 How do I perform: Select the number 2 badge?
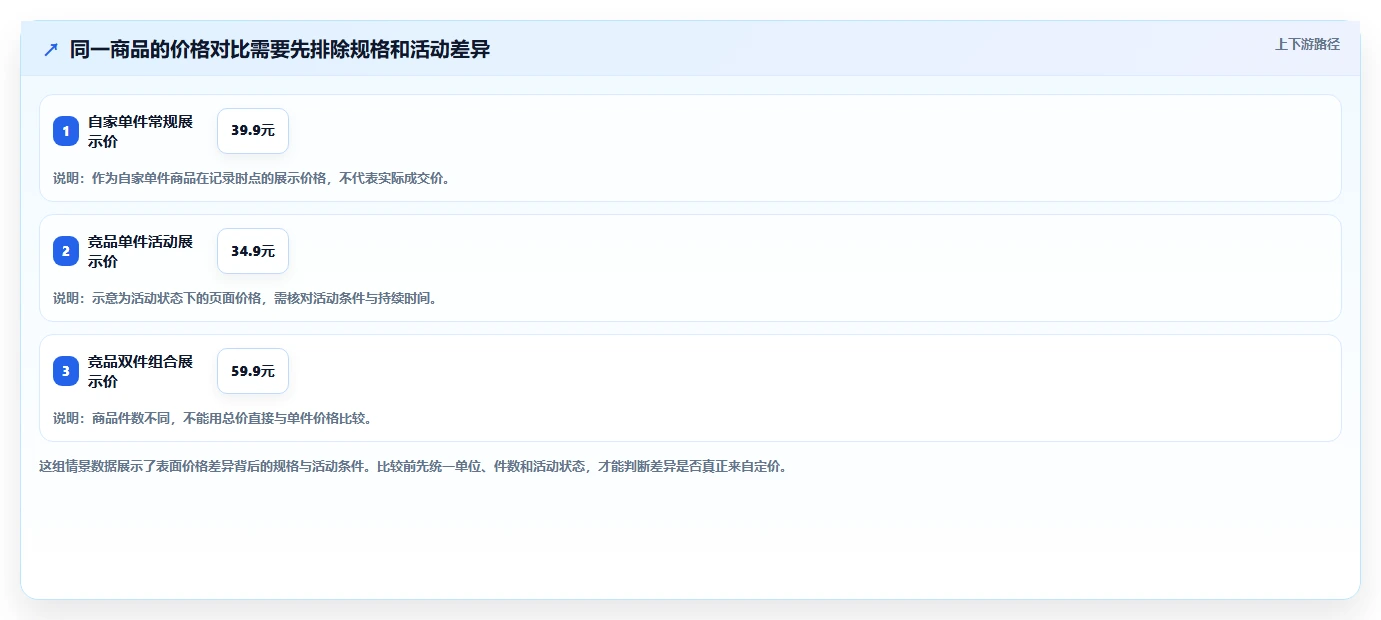click(66, 251)
